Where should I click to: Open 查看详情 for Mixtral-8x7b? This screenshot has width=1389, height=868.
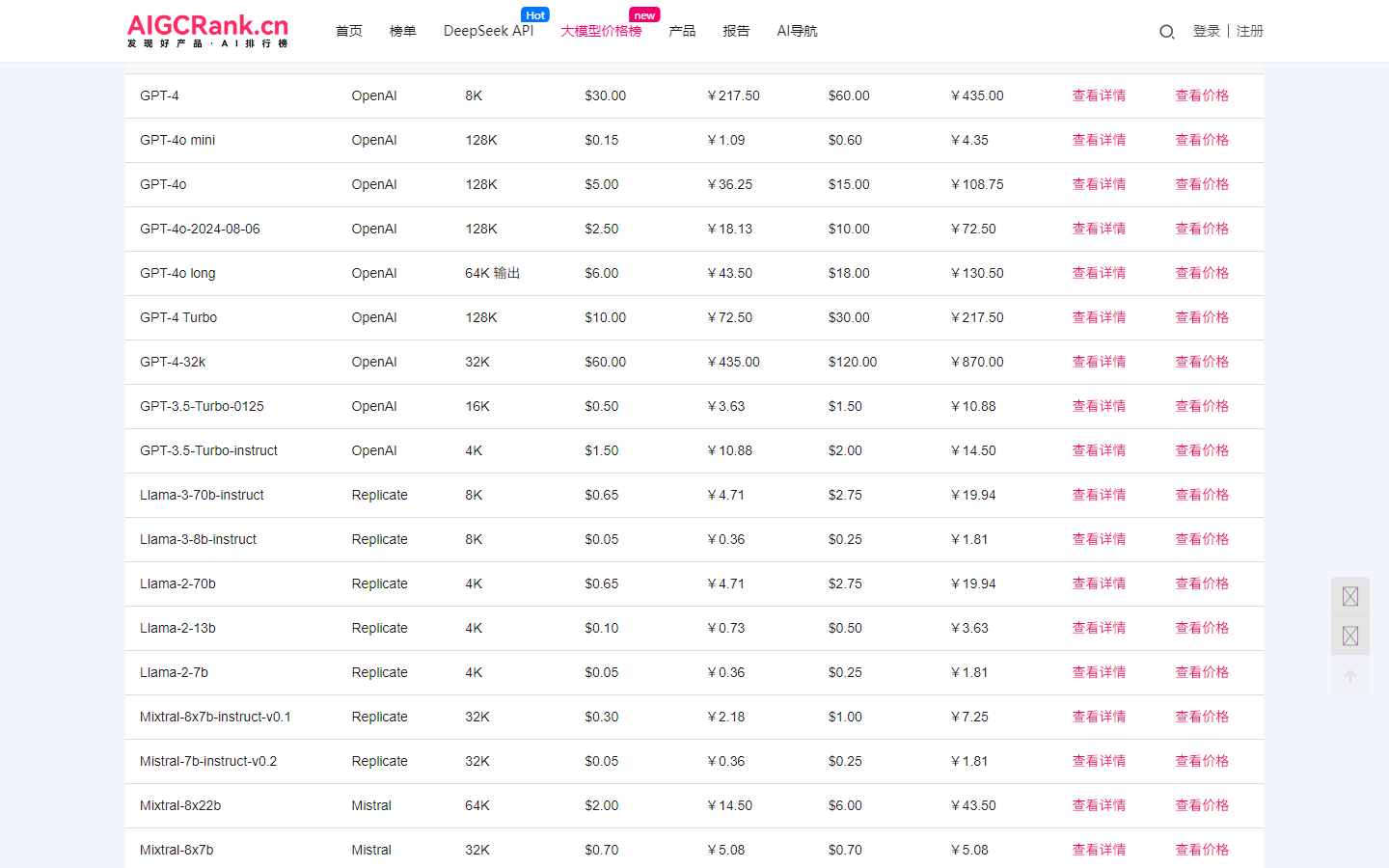click(x=1099, y=850)
